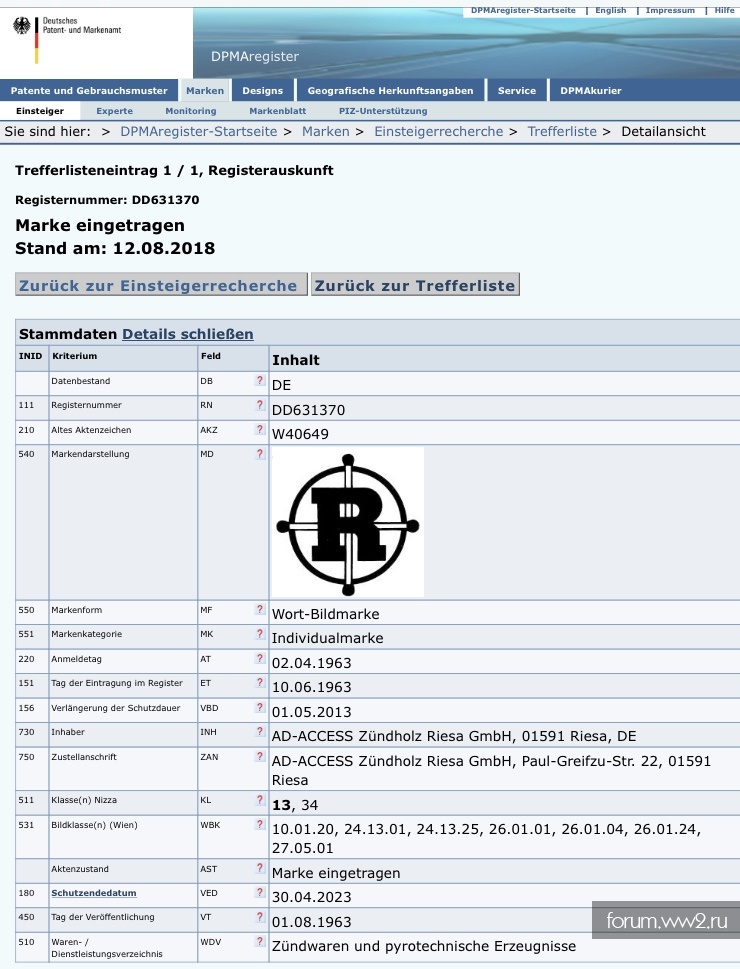Open help icon for Waren-/Dienstleistungsverzeichnis row
The height and width of the screenshot is (969, 740).
pos(260,942)
